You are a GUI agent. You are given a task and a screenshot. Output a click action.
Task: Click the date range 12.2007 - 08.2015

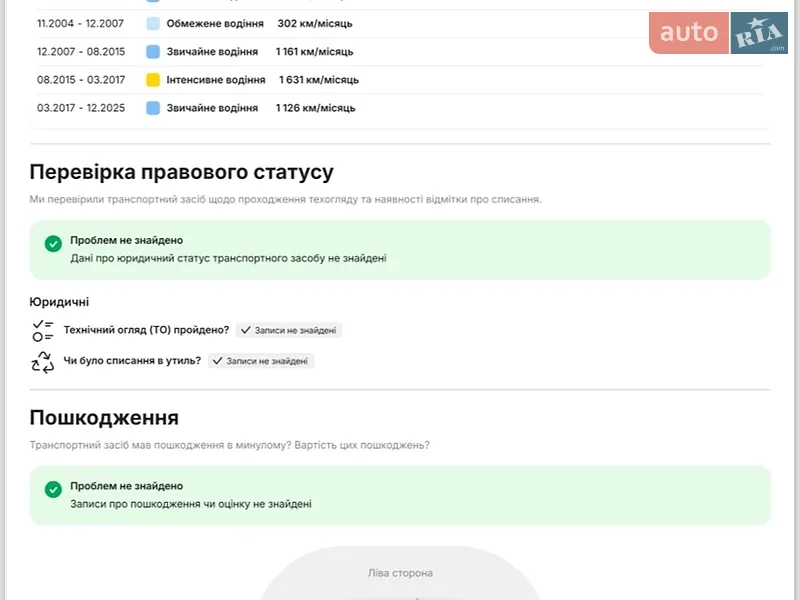[81, 52]
